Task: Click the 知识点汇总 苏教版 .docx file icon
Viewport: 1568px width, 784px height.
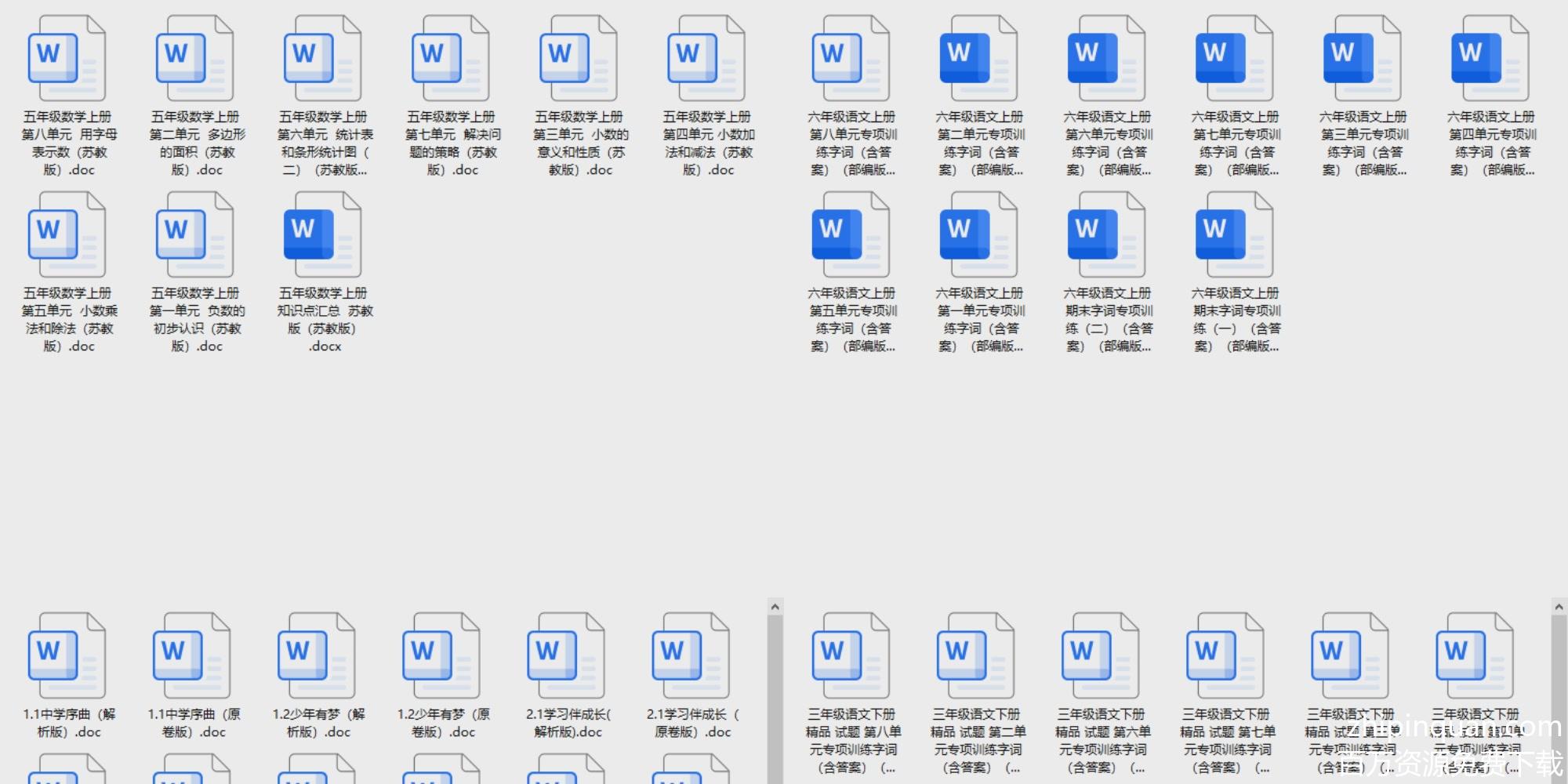Action: (x=323, y=234)
